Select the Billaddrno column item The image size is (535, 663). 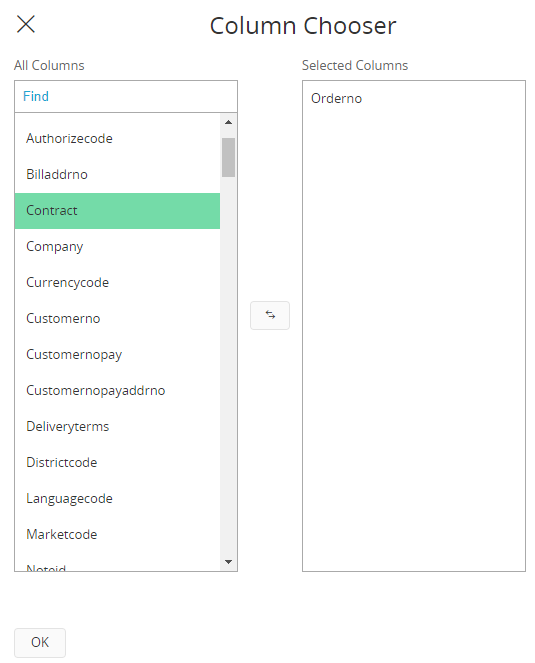[117, 175]
